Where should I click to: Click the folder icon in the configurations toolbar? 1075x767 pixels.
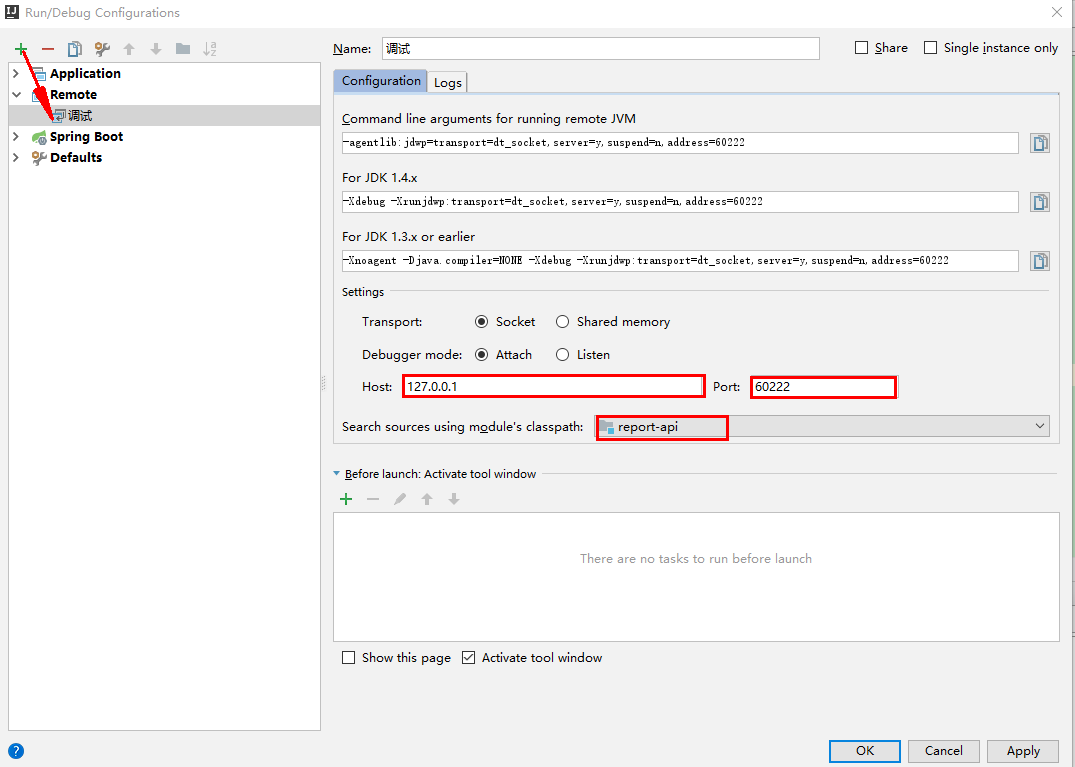click(x=182, y=49)
